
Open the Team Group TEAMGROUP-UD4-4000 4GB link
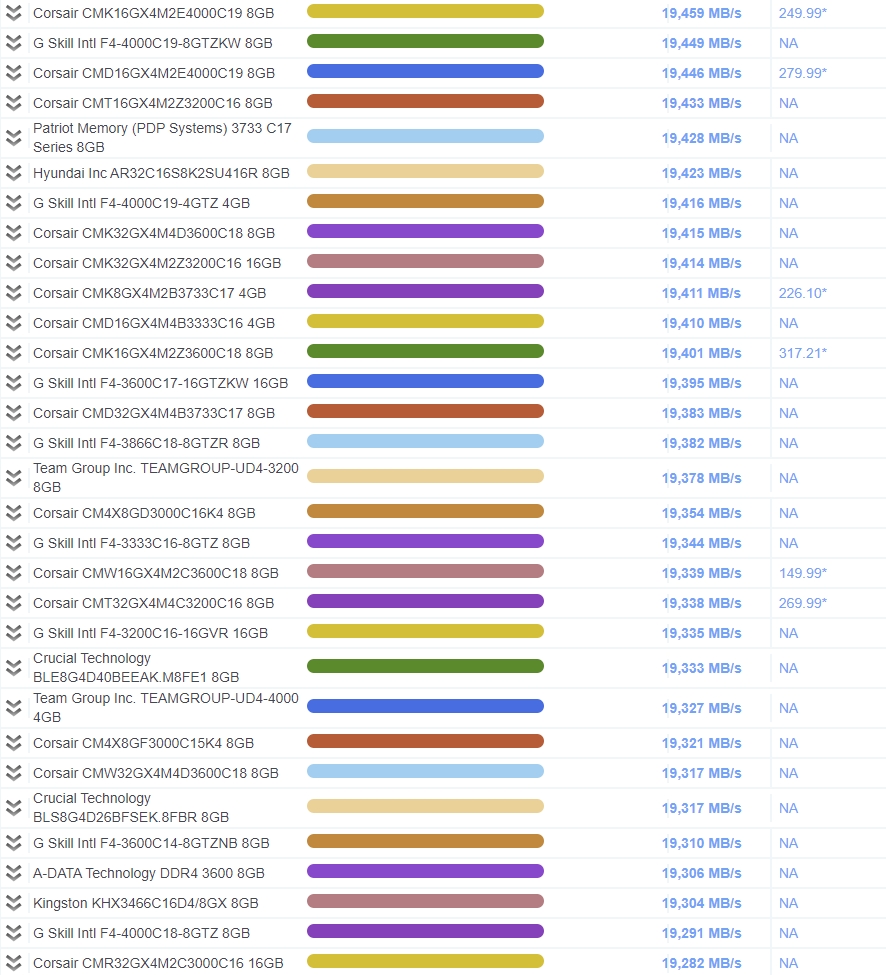[166, 708]
